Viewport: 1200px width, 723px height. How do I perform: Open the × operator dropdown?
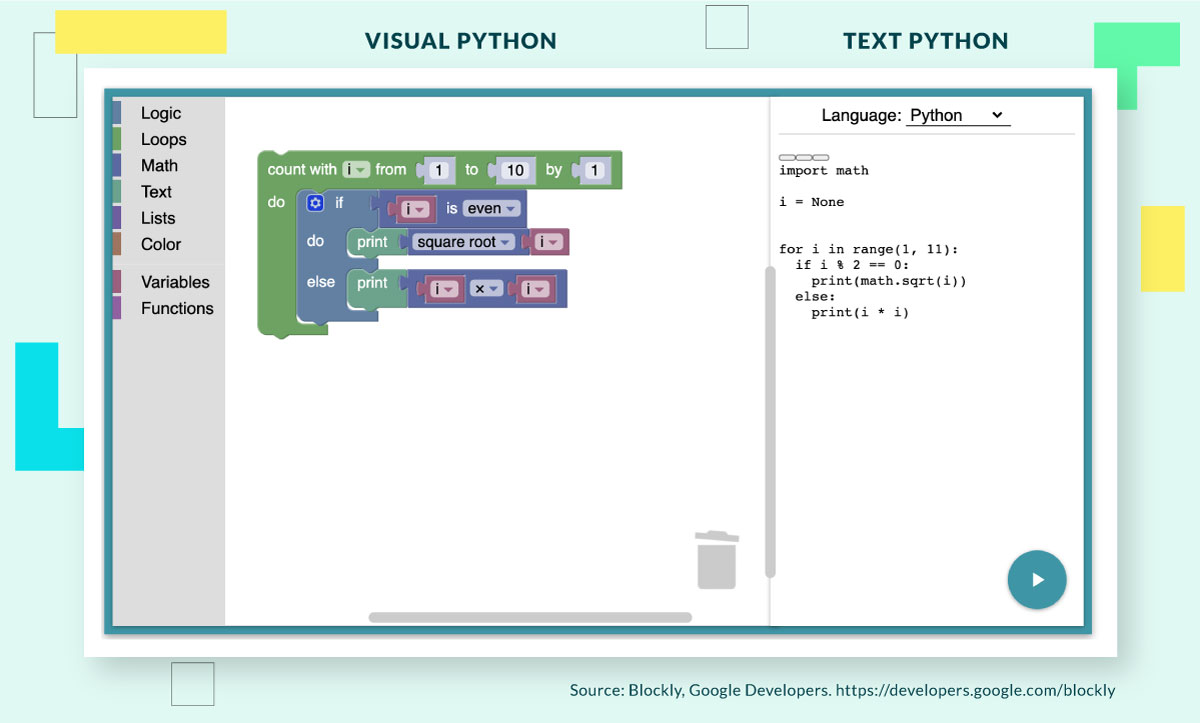(x=486, y=289)
